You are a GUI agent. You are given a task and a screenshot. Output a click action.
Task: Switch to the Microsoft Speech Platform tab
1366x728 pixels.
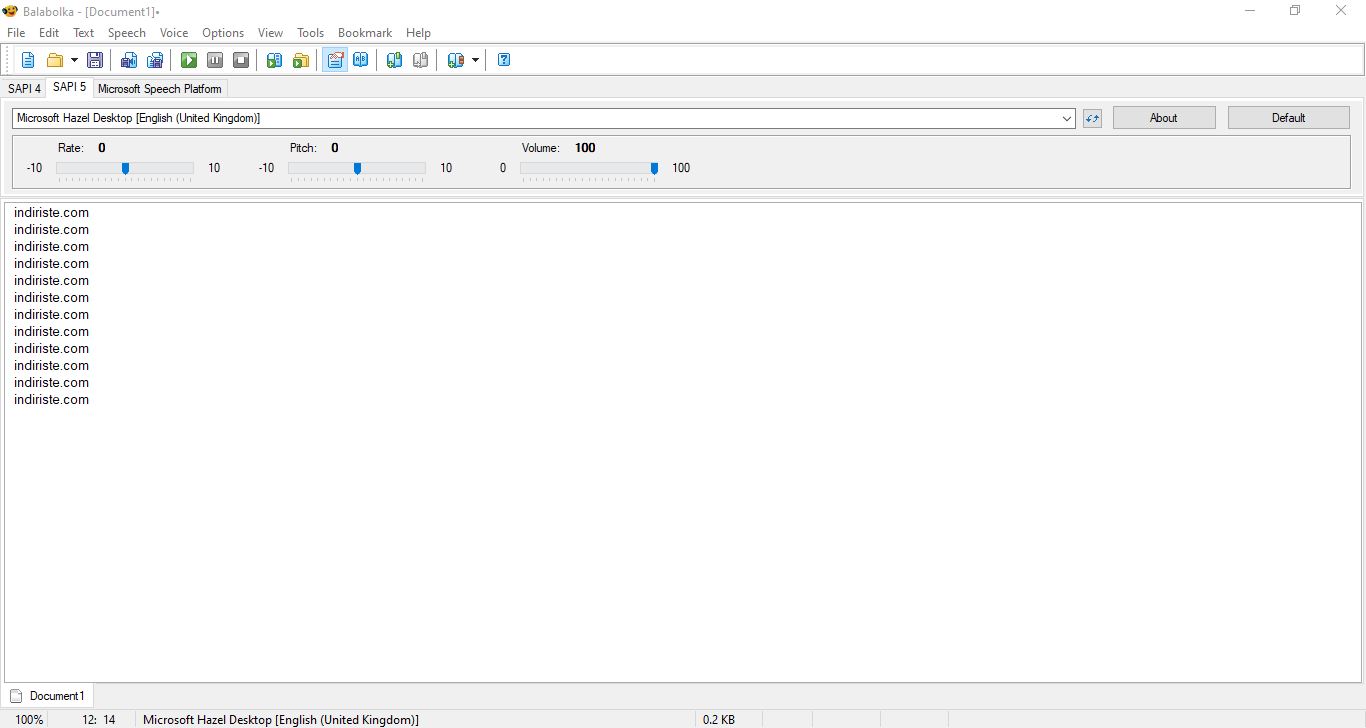(x=160, y=89)
